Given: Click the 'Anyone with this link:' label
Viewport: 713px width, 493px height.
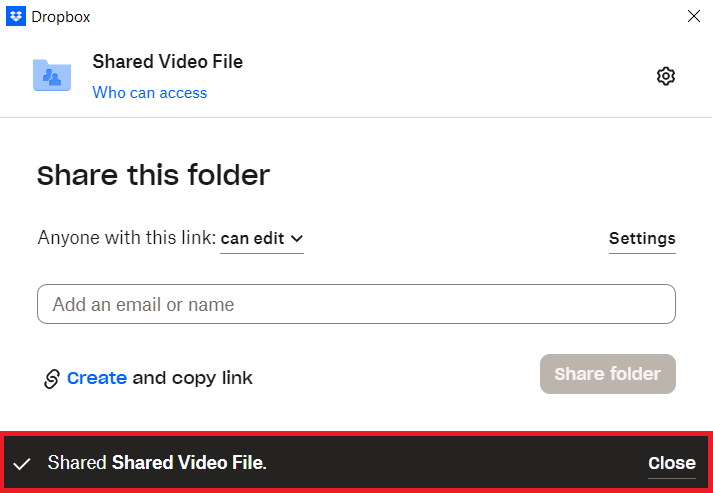Looking at the screenshot, I should [126, 238].
